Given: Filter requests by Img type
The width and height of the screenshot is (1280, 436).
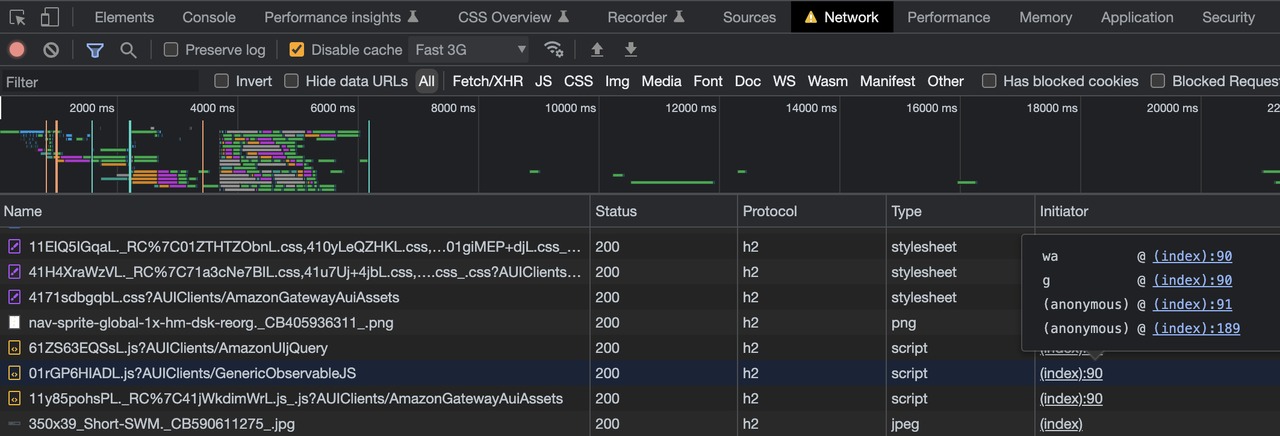Looking at the screenshot, I should coord(617,81).
